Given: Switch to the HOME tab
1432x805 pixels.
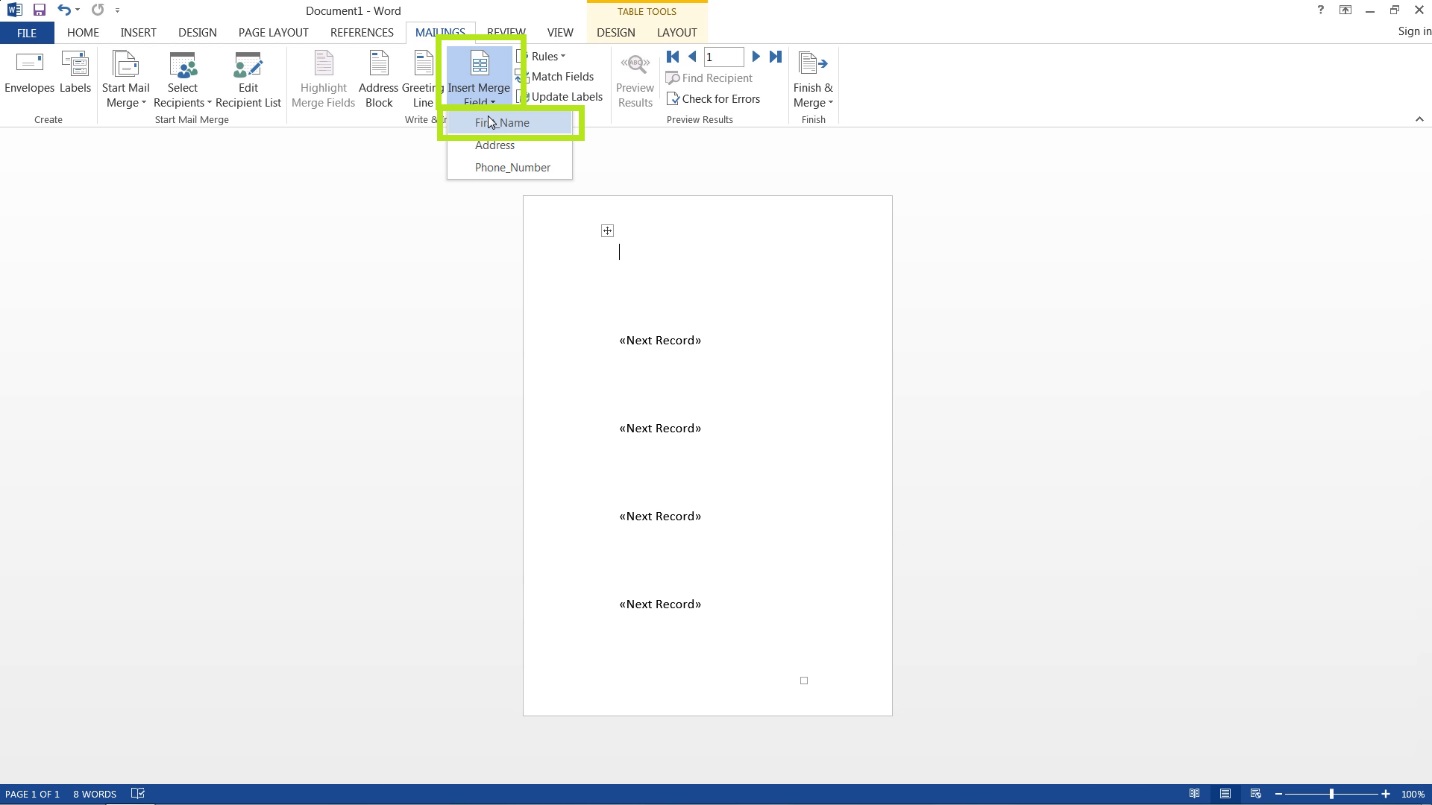Looking at the screenshot, I should [x=83, y=32].
